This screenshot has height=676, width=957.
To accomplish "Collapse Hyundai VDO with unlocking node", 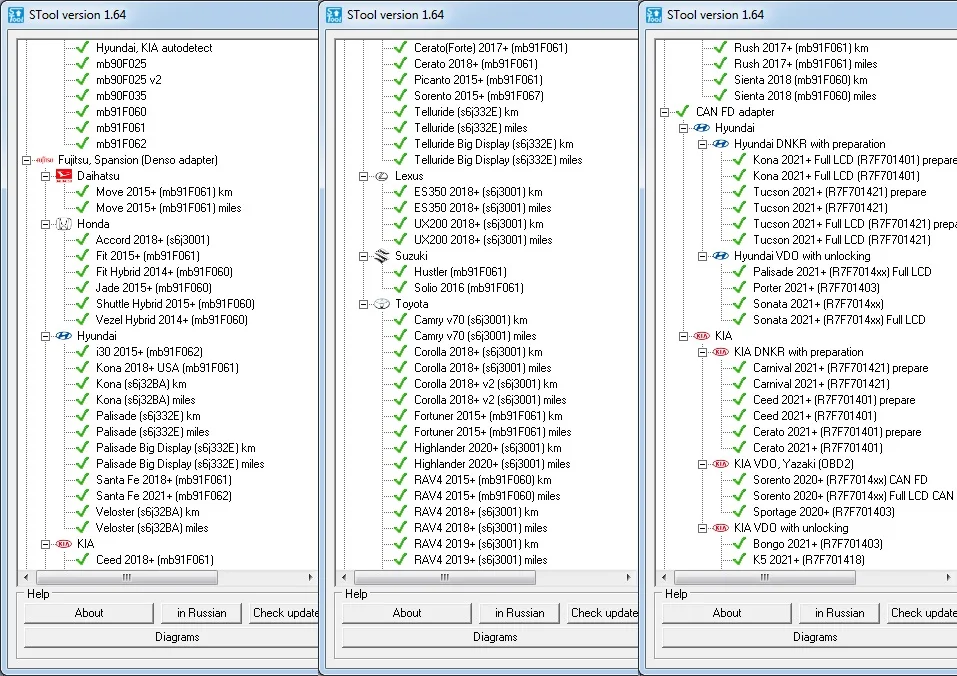I will 702,256.
